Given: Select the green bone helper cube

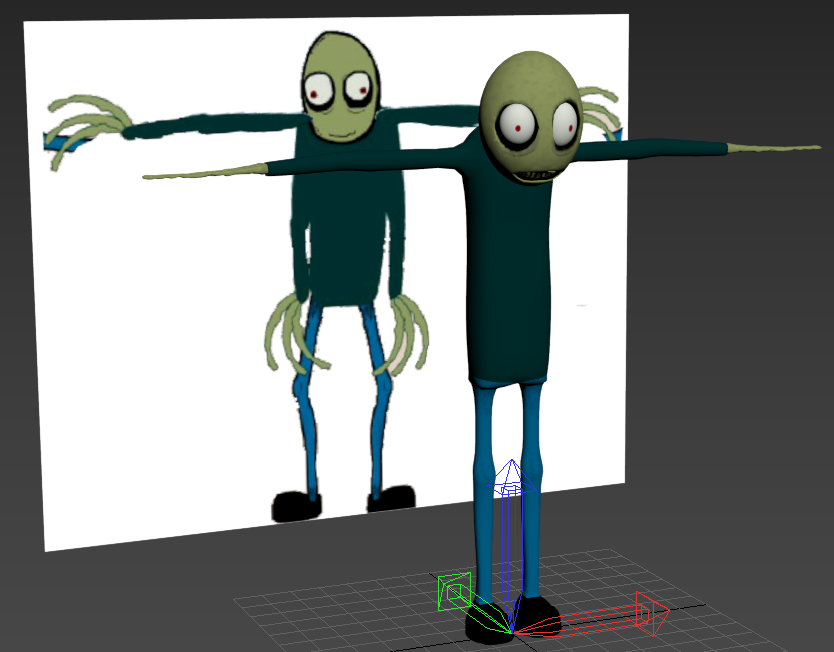Looking at the screenshot, I should click(454, 591).
